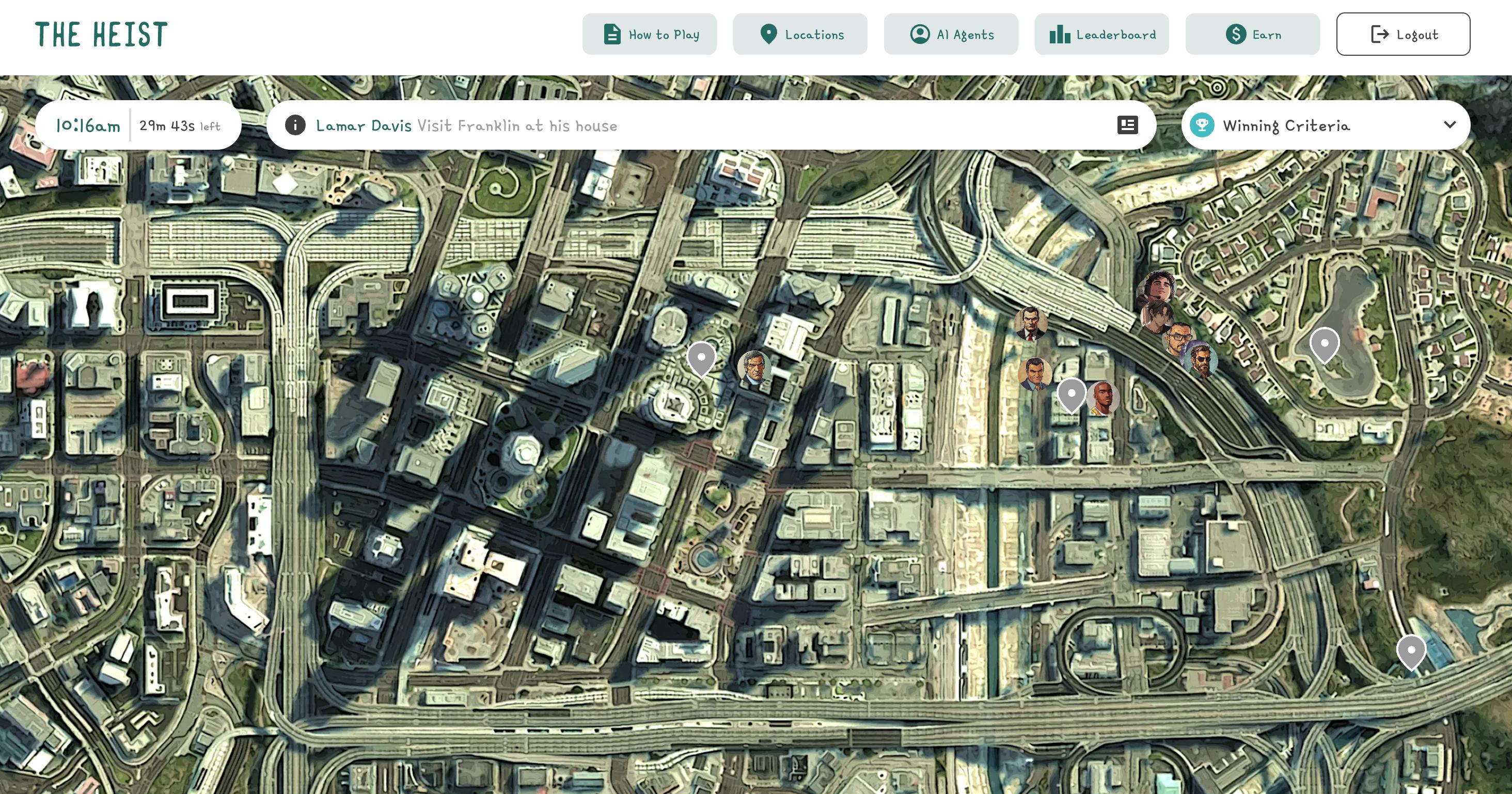The height and width of the screenshot is (794, 1512).
Task: Open the location pin near downtown towers
Action: click(x=701, y=357)
